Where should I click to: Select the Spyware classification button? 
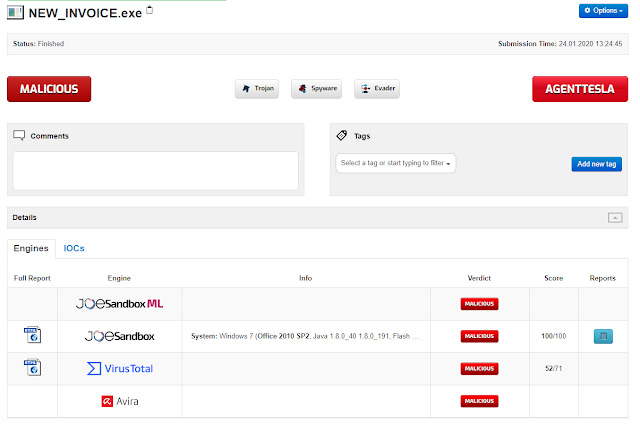316,89
